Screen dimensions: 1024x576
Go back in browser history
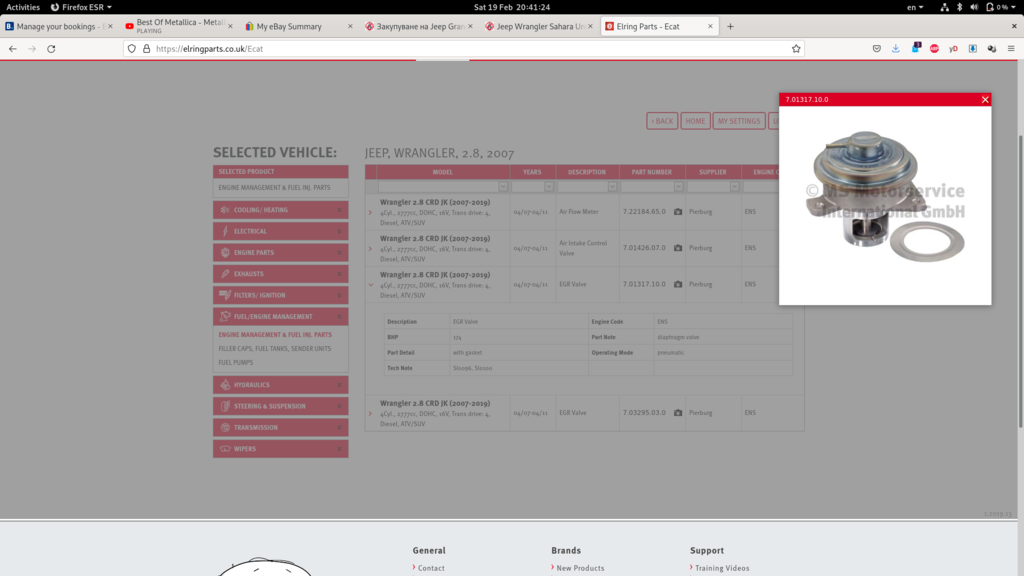tap(12, 48)
